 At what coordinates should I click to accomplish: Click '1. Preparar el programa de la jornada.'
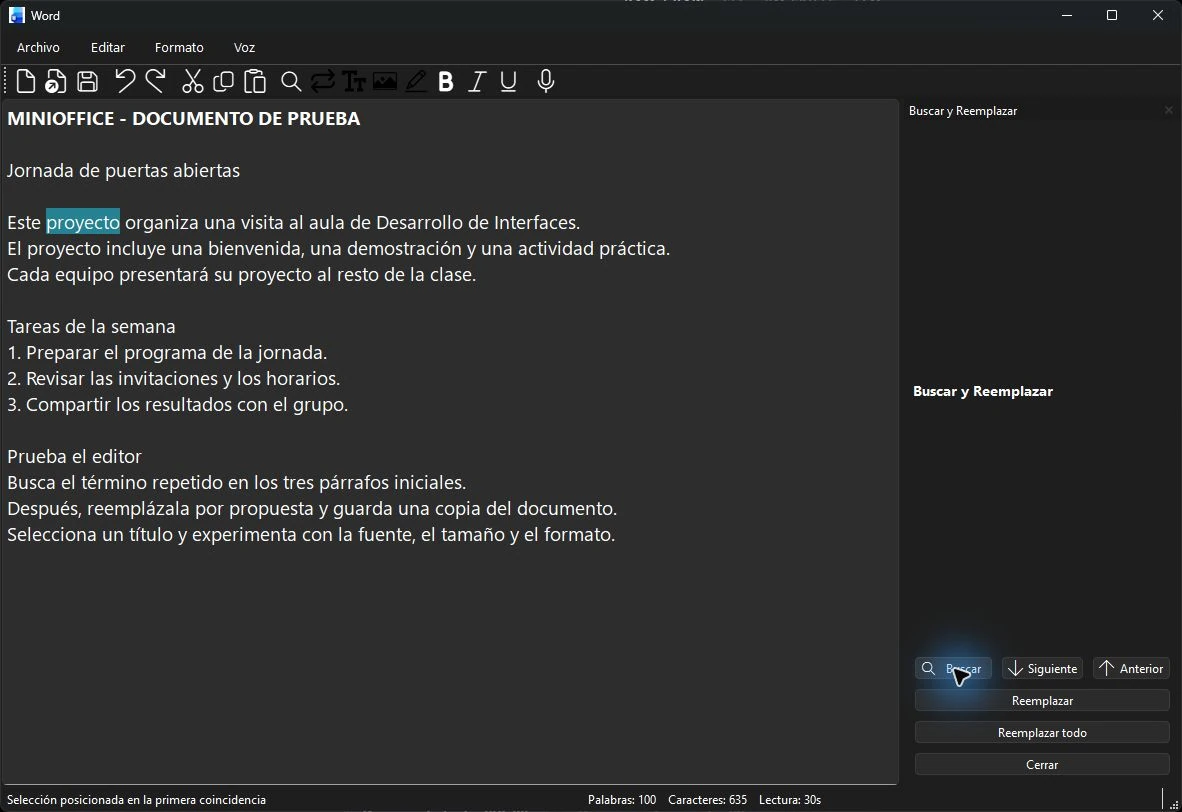pos(167,352)
